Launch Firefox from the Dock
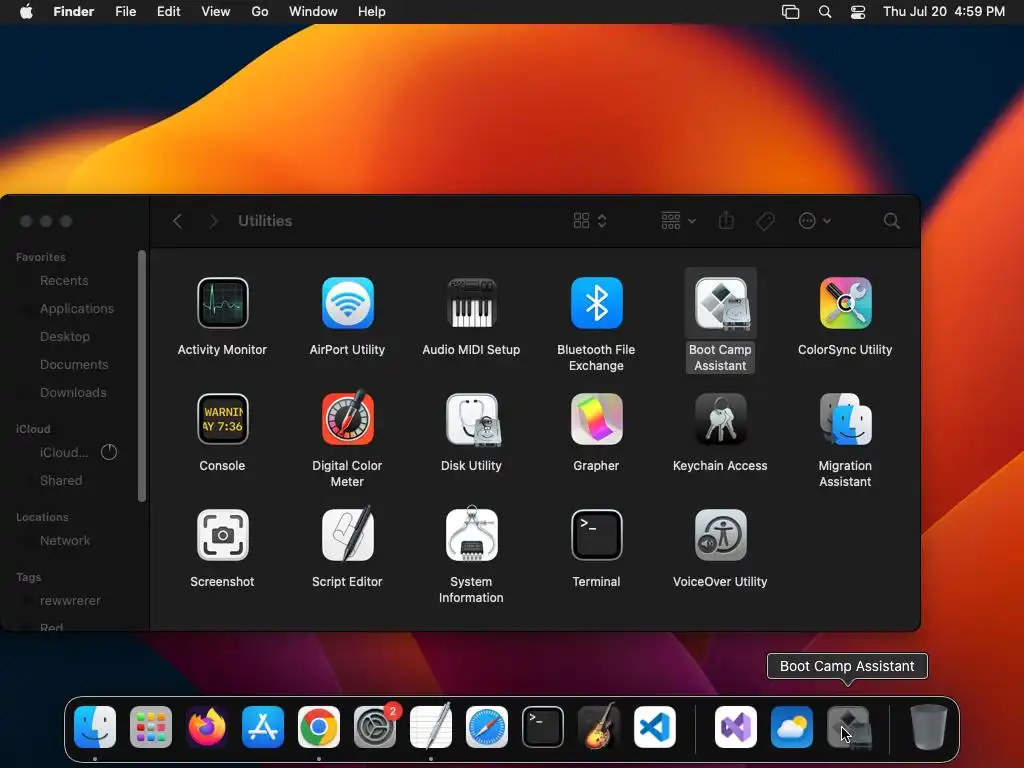This screenshot has width=1024, height=768. coord(207,726)
